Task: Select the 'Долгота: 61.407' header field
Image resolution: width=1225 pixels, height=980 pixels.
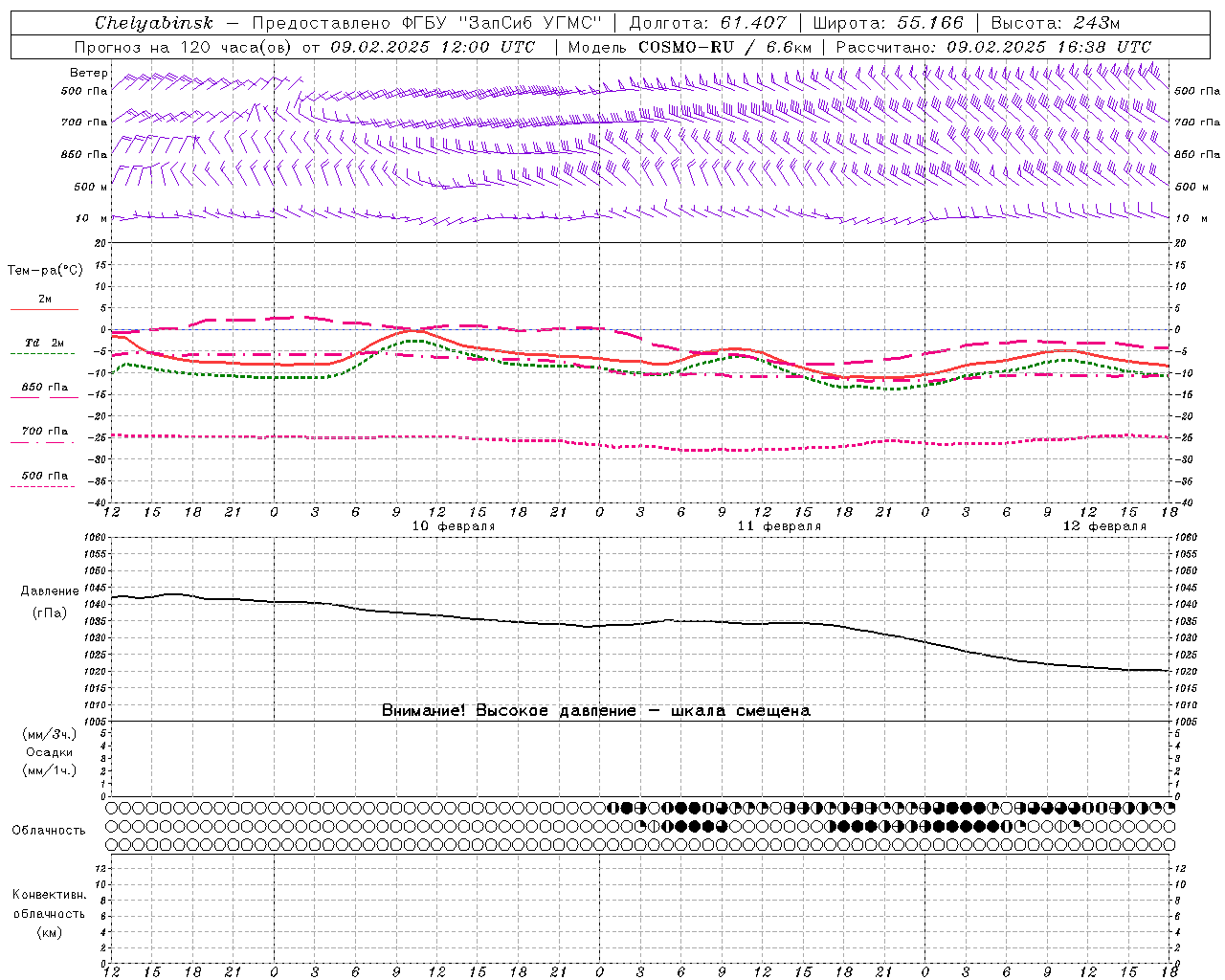Action: coord(708,23)
